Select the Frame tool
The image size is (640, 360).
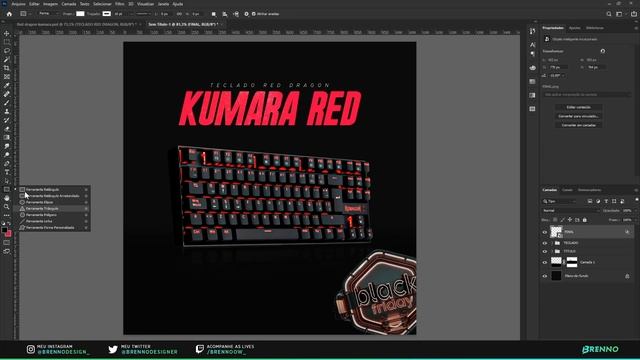7,77
